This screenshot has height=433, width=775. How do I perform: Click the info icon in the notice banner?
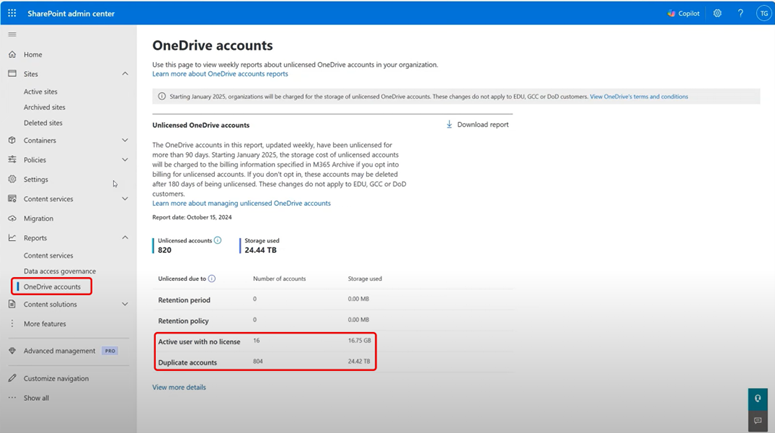pyautogui.click(x=162, y=96)
